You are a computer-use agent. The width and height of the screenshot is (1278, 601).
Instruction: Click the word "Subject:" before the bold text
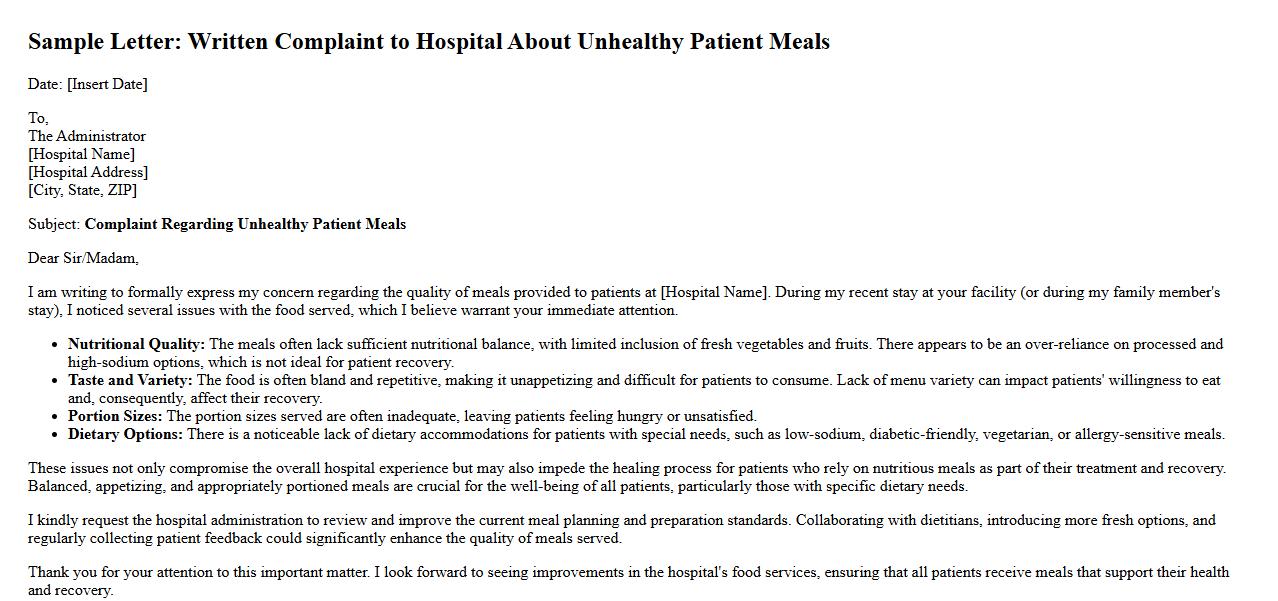[54, 224]
